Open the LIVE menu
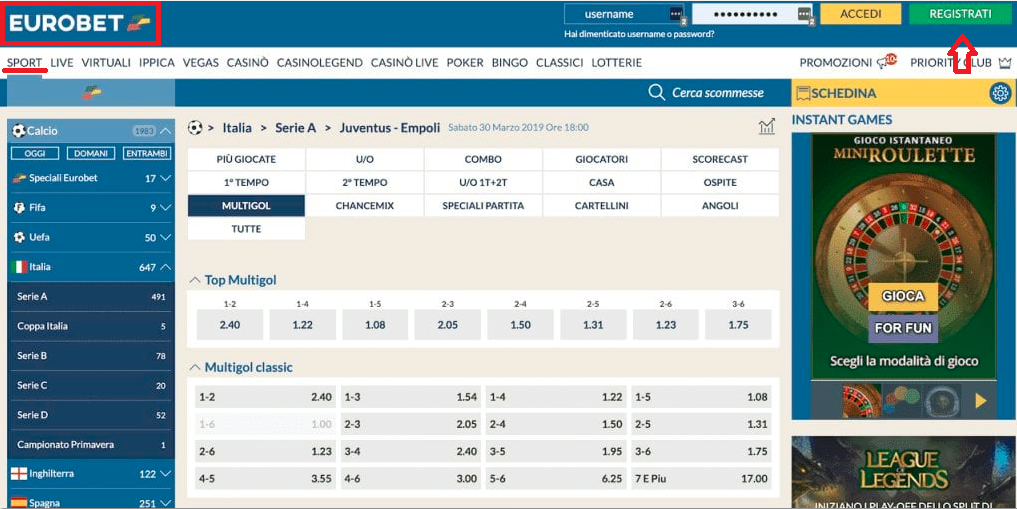The image size is (1017, 509). (x=62, y=63)
